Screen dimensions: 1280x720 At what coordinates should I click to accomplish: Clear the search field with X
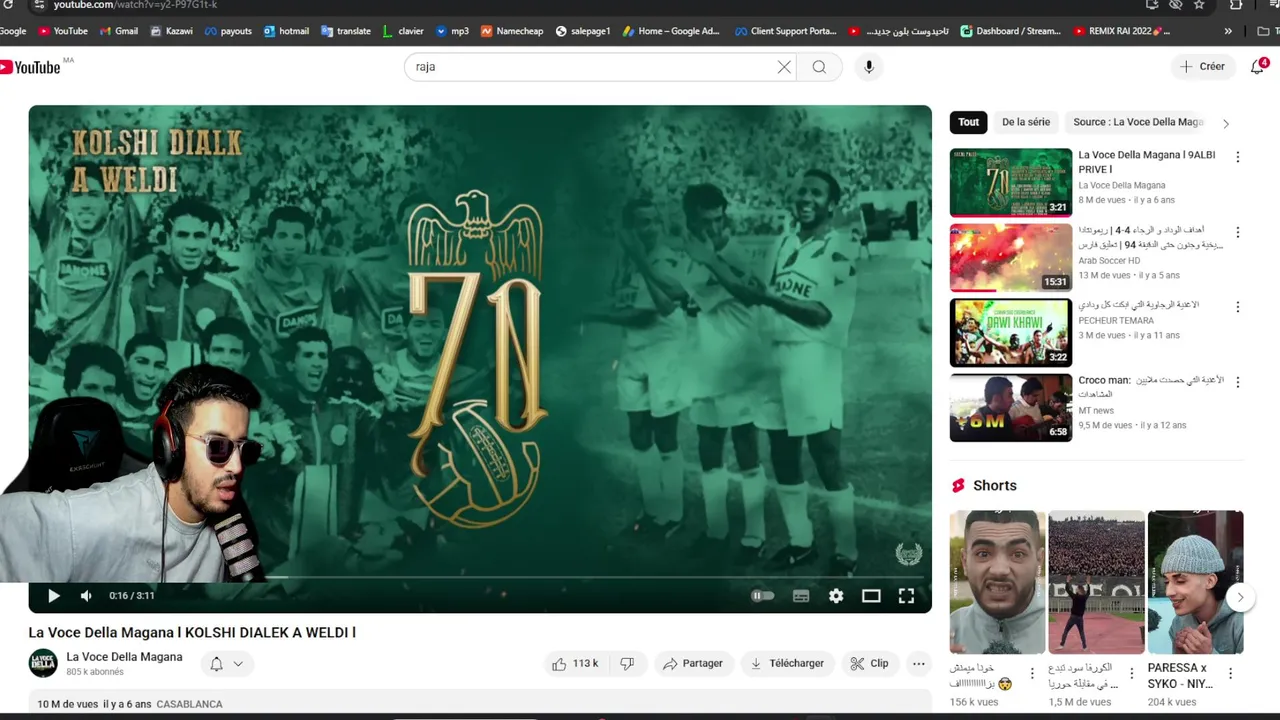pos(784,67)
